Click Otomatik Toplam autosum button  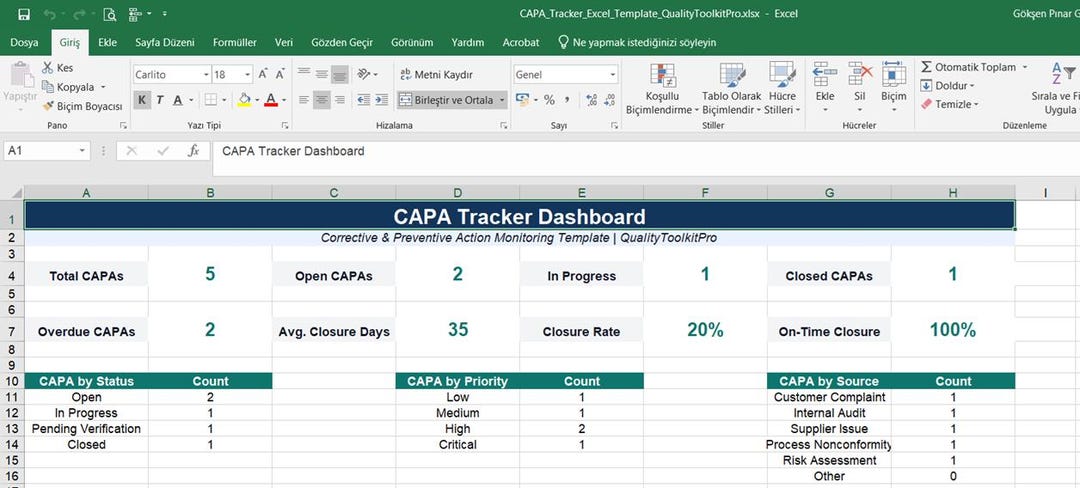tap(968, 67)
